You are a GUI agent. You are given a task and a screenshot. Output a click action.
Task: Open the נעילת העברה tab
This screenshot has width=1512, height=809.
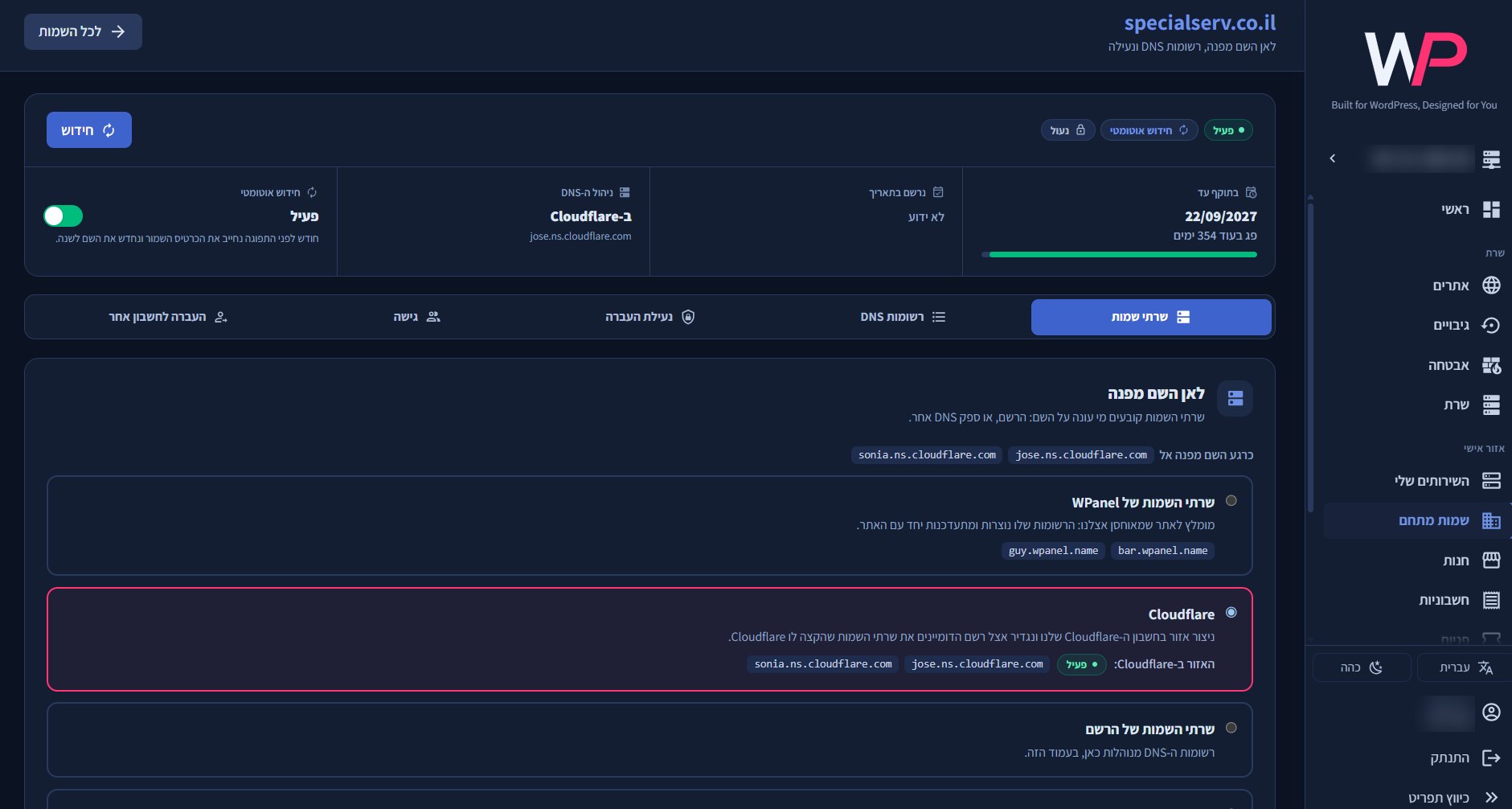pos(649,317)
